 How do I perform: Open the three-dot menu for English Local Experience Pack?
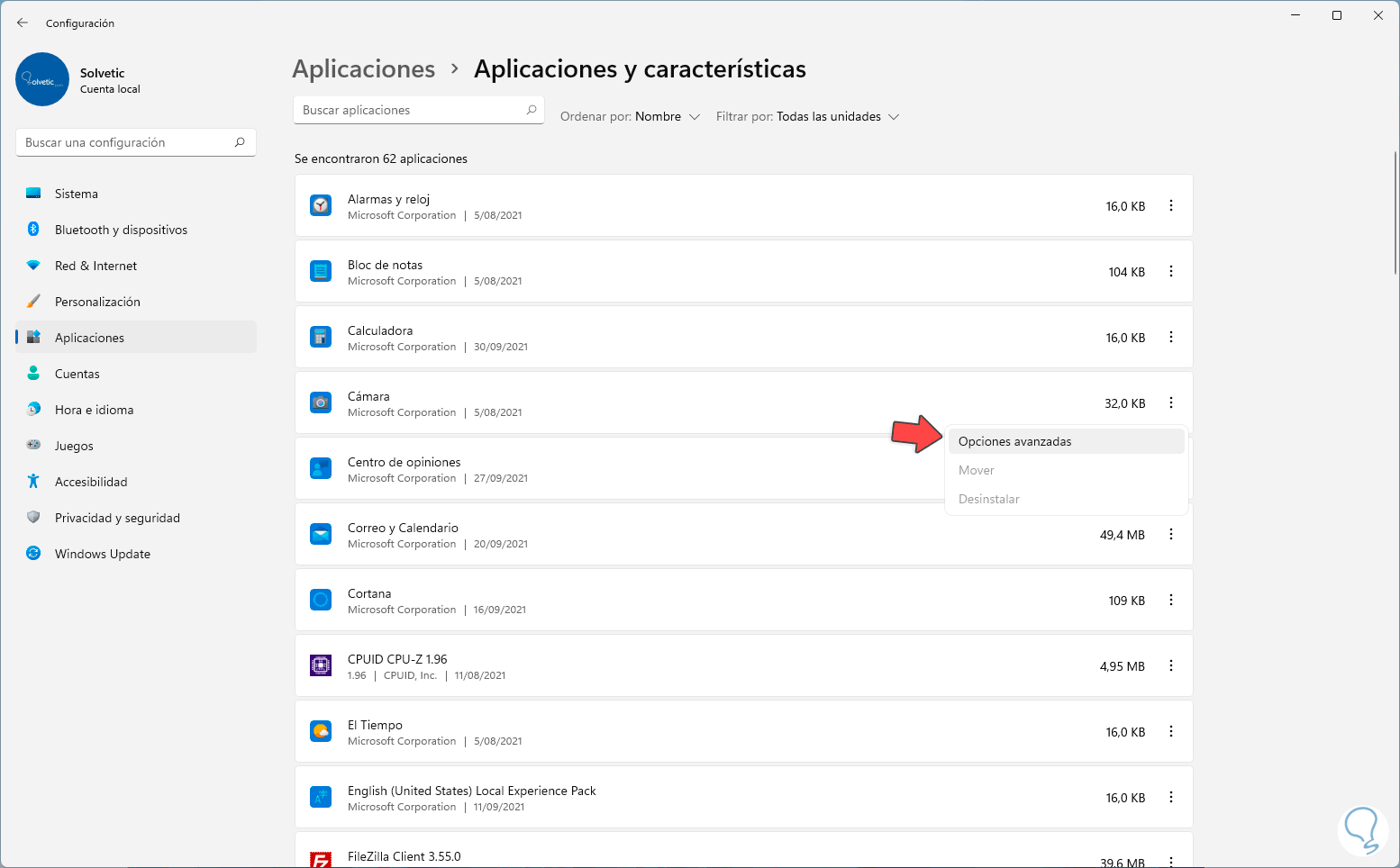[x=1171, y=797]
